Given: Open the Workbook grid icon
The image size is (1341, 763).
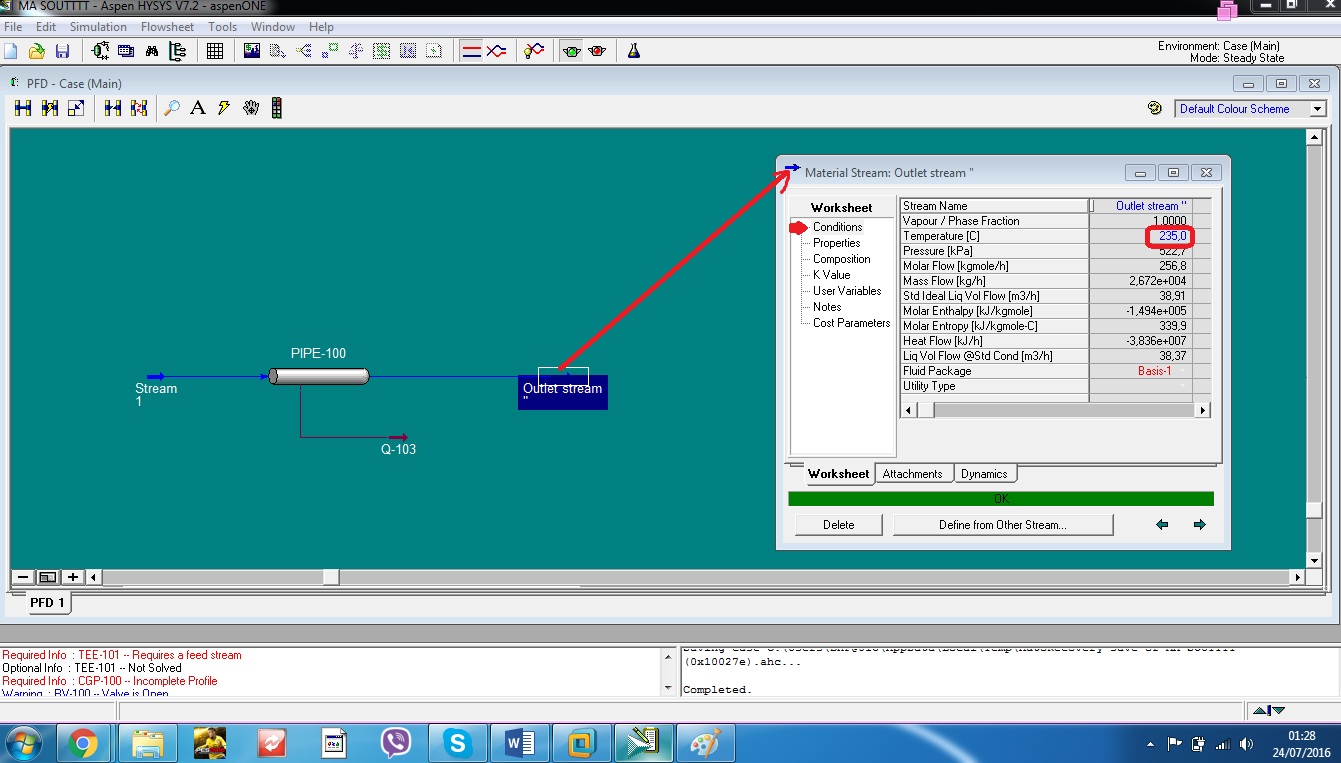Looking at the screenshot, I should coord(215,51).
